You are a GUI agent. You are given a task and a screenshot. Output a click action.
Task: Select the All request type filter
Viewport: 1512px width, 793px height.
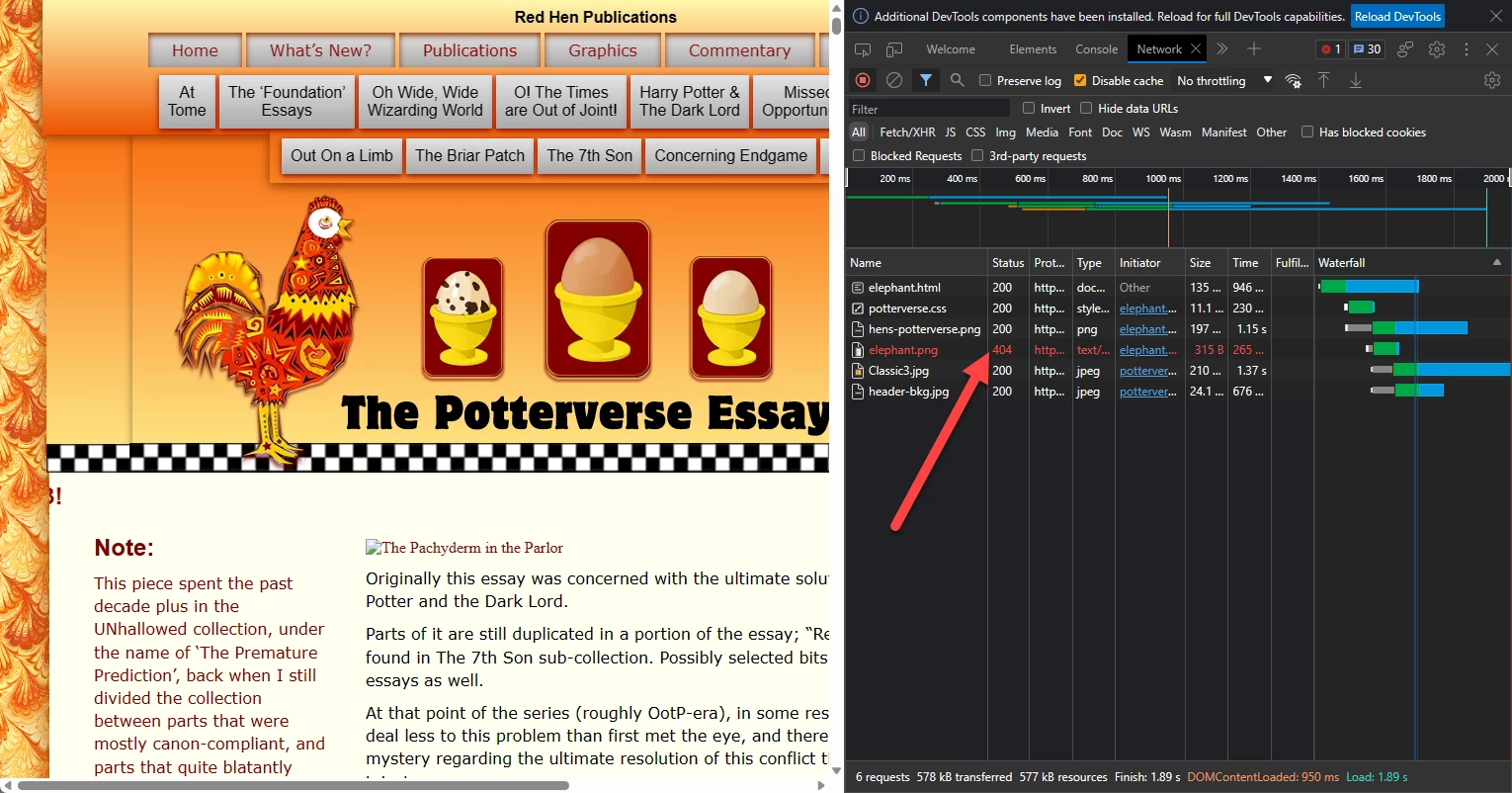click(x=859, y=132)
